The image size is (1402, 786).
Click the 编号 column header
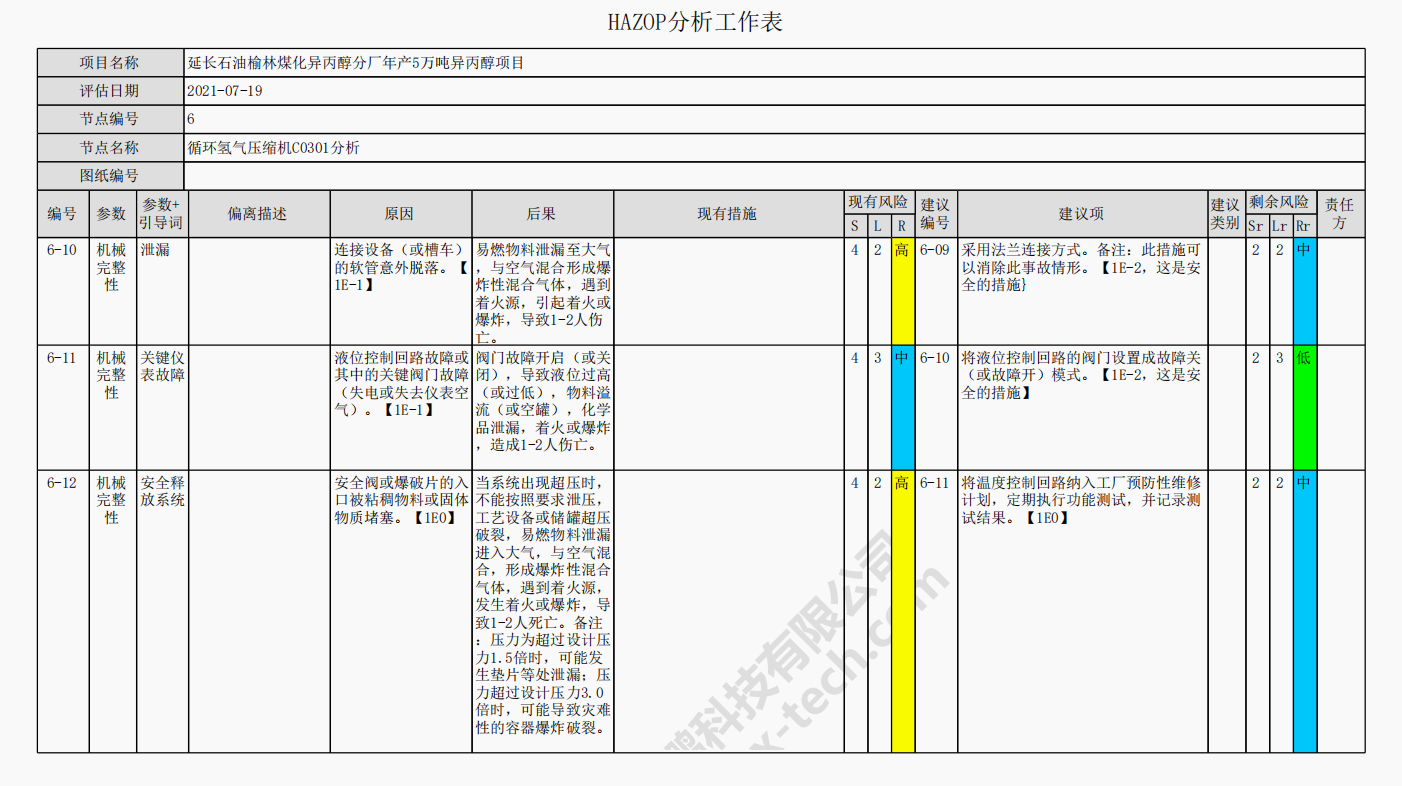[x=62, y=214]
